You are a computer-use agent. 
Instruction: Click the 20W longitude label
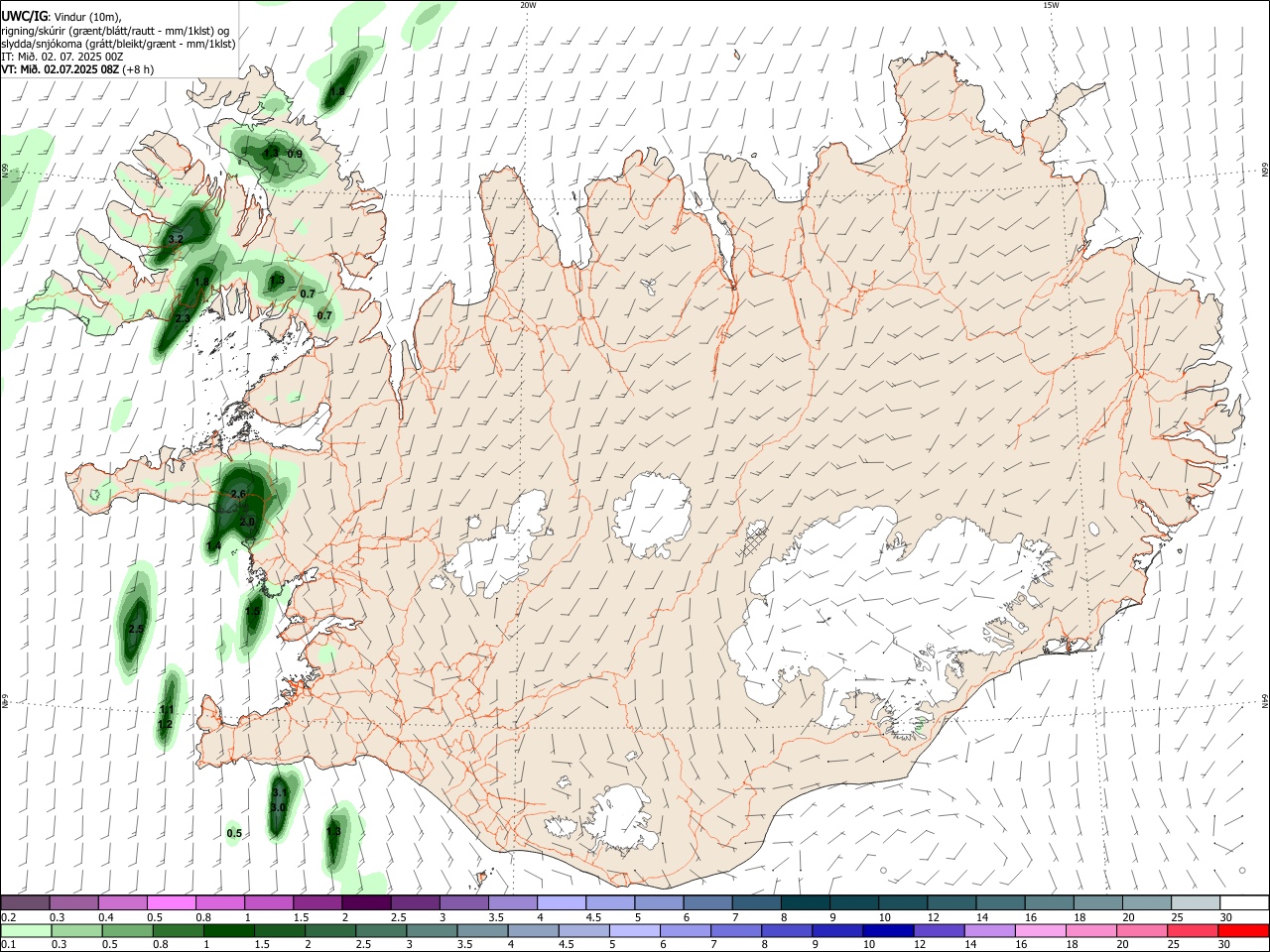528,5
